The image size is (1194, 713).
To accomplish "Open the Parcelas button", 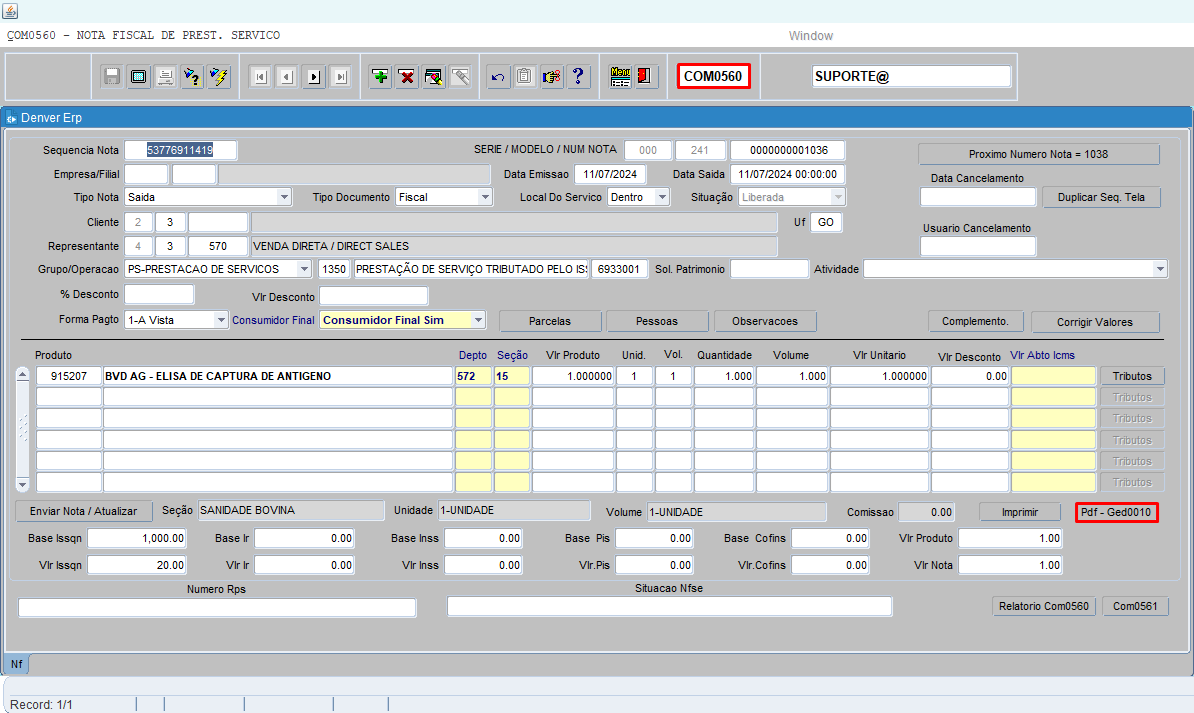I will tap(550, 321).
